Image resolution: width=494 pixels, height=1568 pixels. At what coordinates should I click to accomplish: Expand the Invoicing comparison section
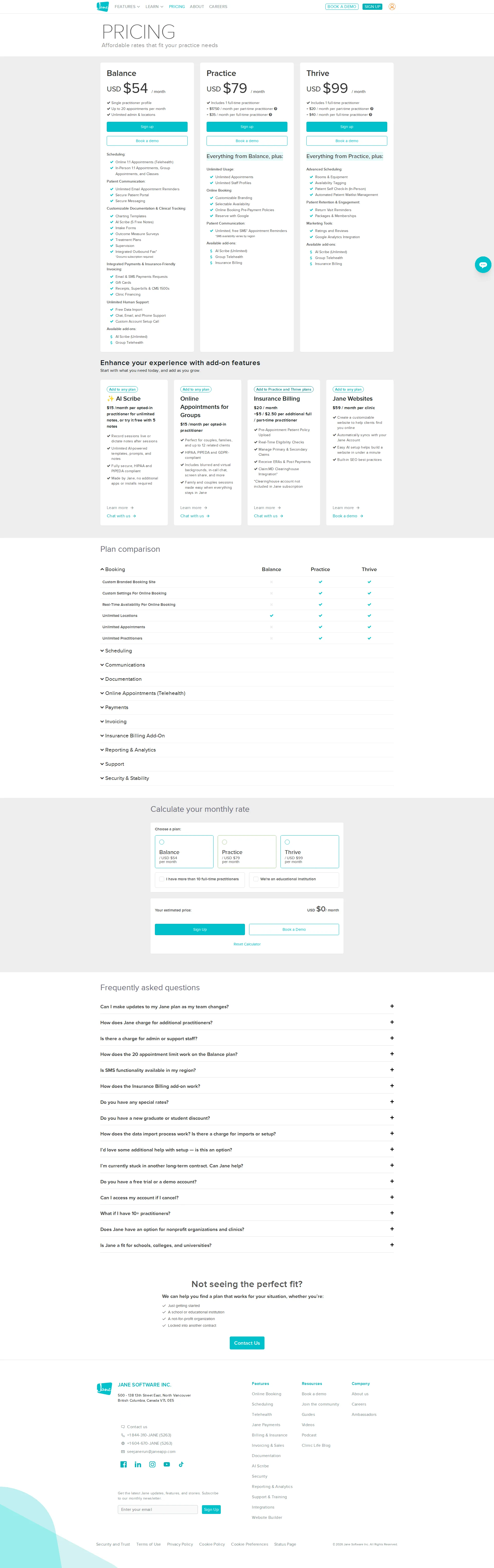click(114, 722)
